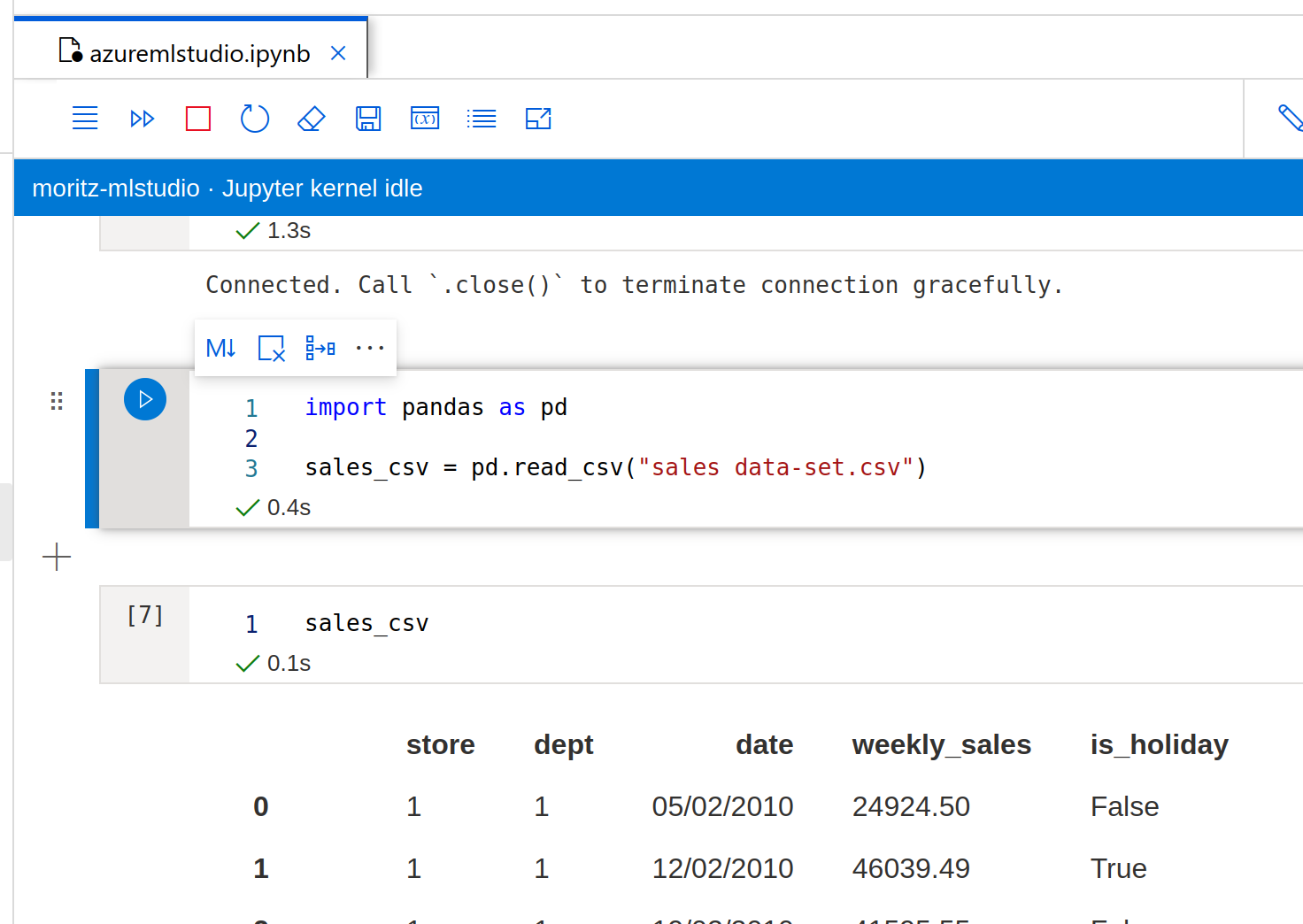The width and height of the screenshot is (1303, 924).
Task: Run the pandas import cell
Action: pyautogui.click(x=145, y=399)
